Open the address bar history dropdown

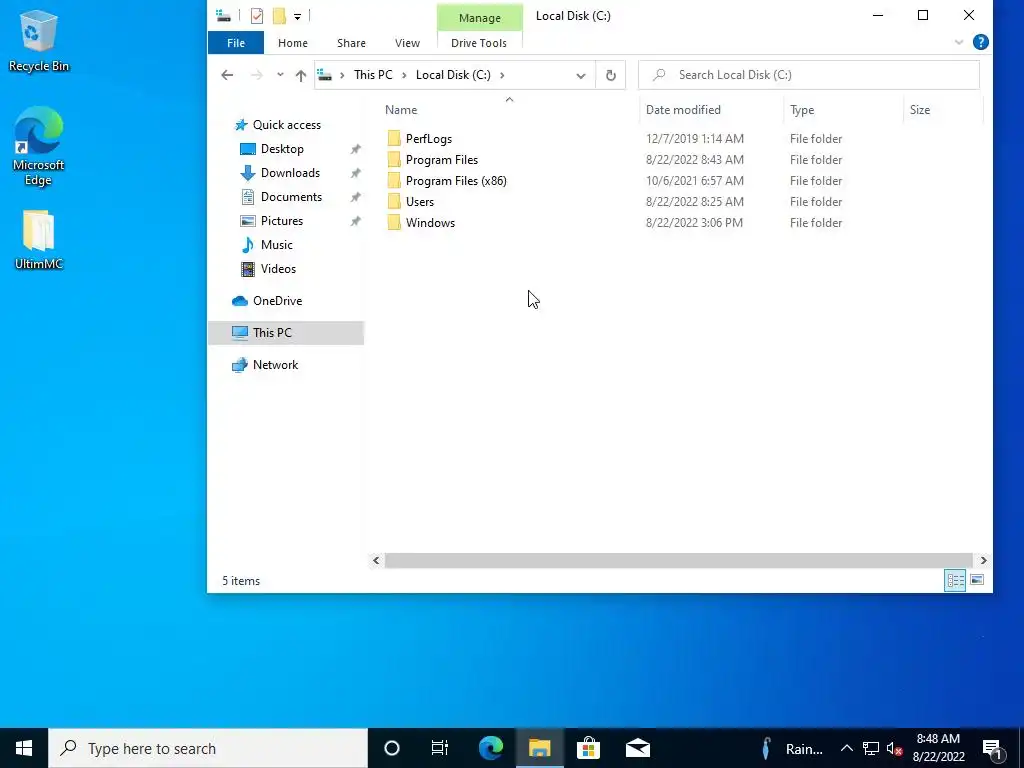tap(581, 76)
